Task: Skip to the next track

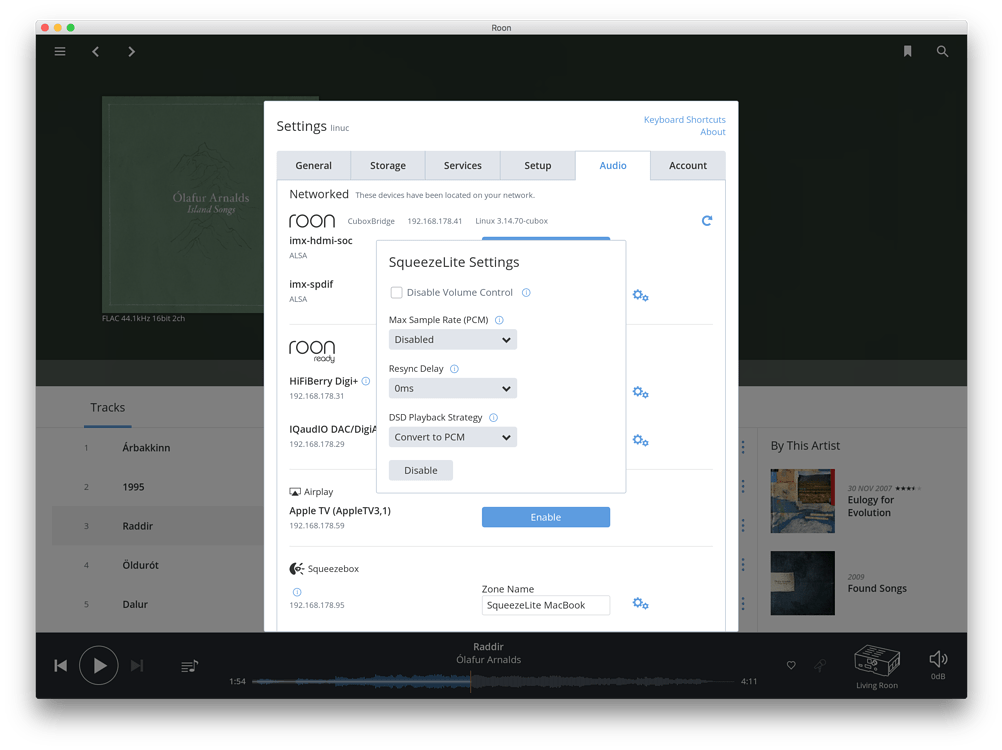Action: point(137,666)
